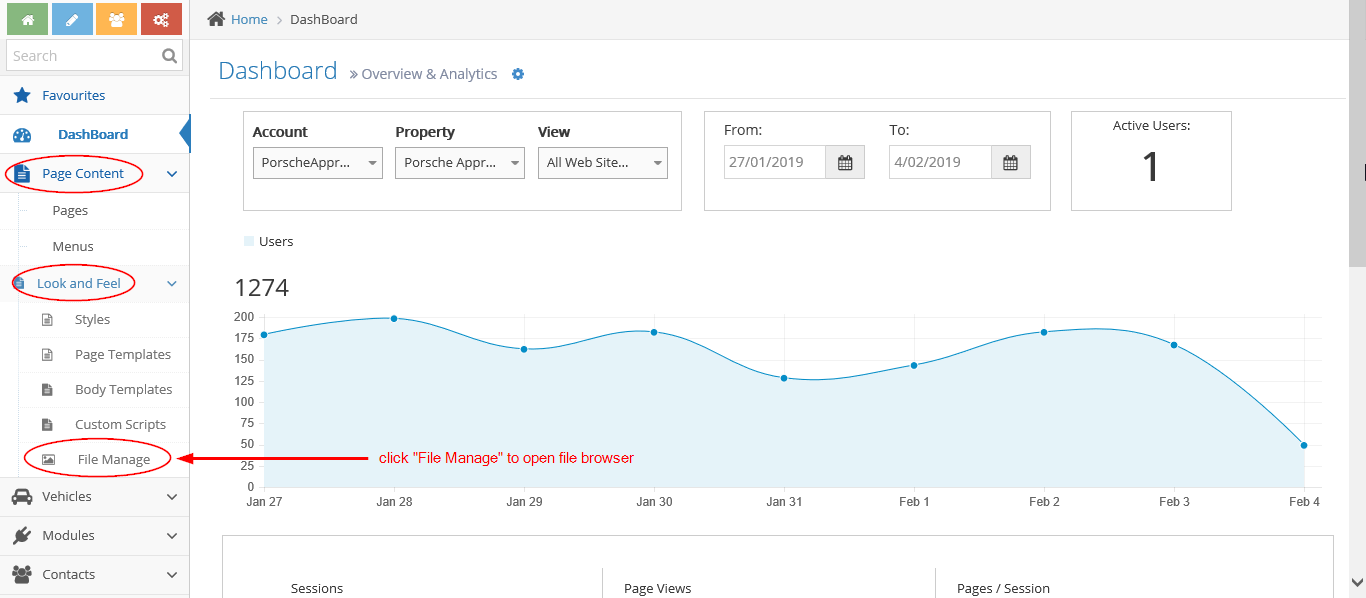This screenshot has width=1366, height=598.
Task: Click the Search input field
Action: (82, 56)
